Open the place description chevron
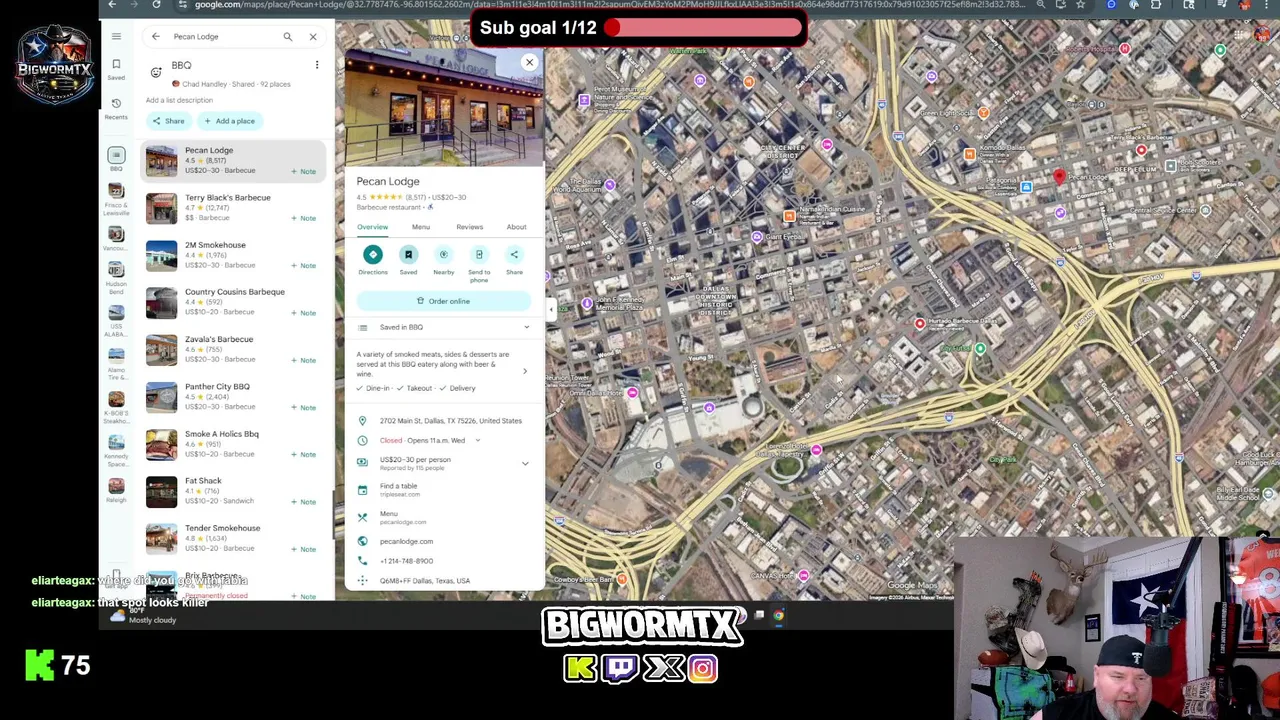1280x720 pixels. coord(525,371)
